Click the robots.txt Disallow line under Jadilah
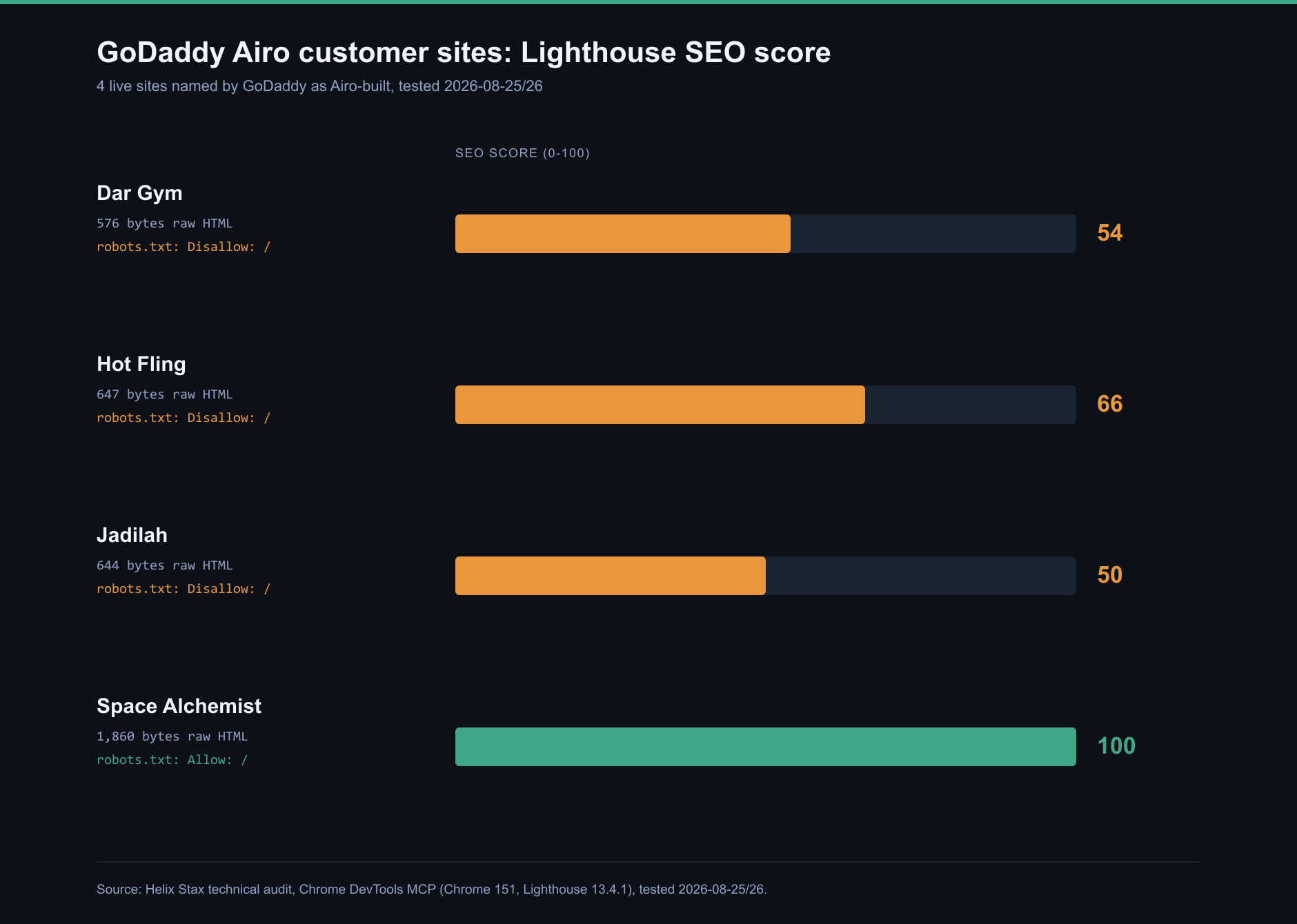The width and height of the screenshot is (1297, 924). (x=184, y=589)
